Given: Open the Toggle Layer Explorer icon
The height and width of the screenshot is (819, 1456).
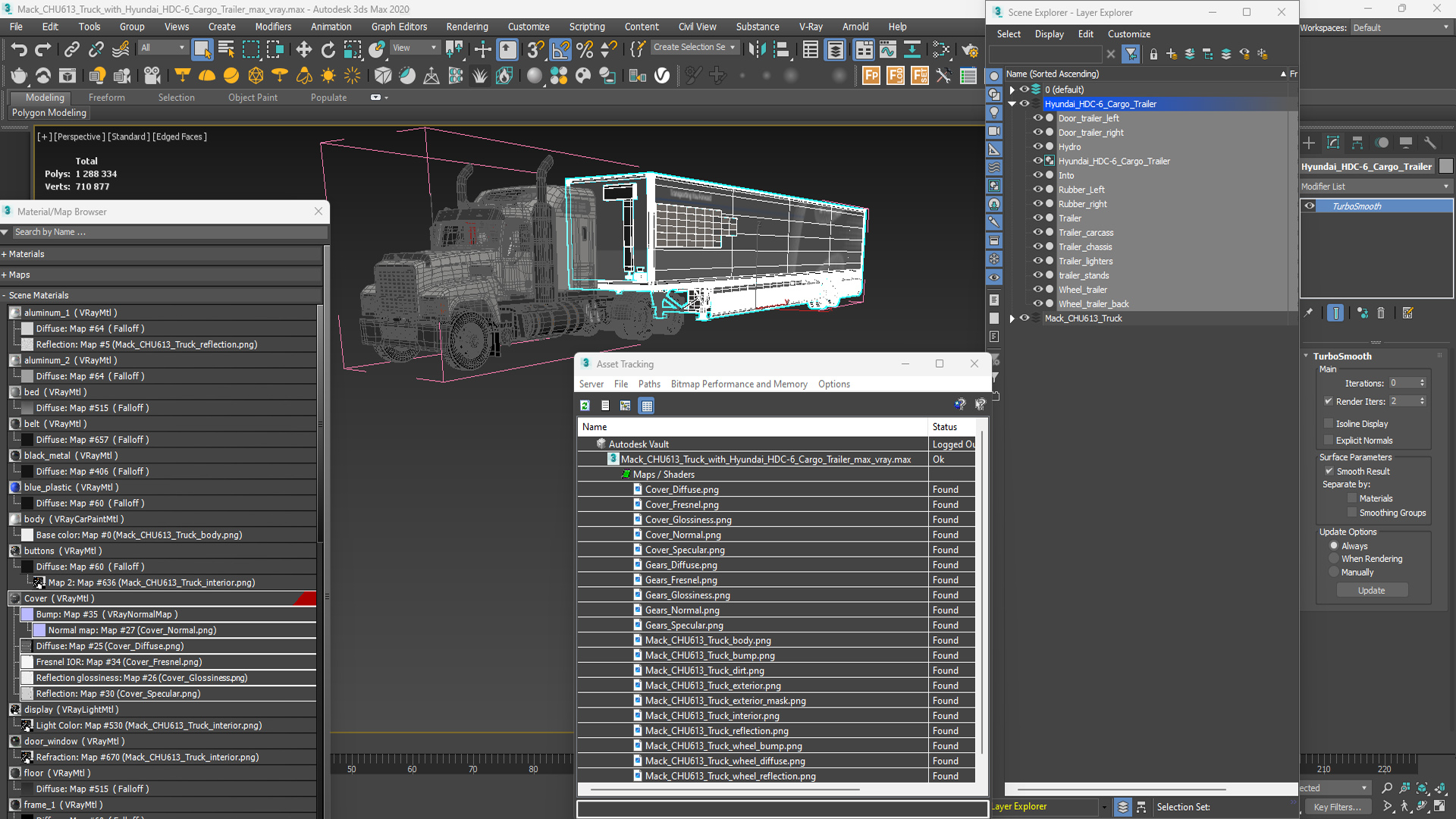Looking at the screenshot, I should (x=835, y=50).
